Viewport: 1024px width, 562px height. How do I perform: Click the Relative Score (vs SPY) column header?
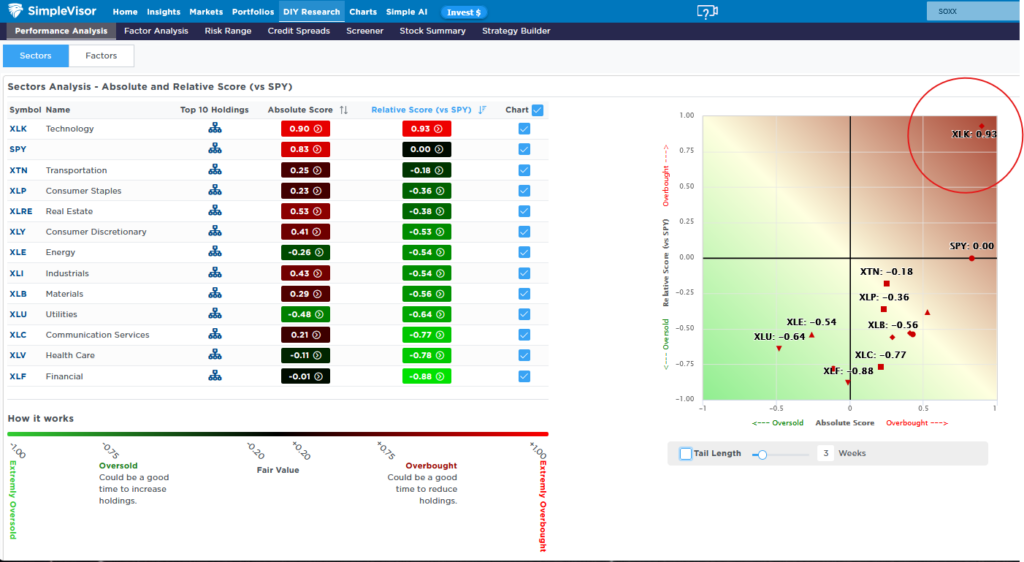coord(421,110)
